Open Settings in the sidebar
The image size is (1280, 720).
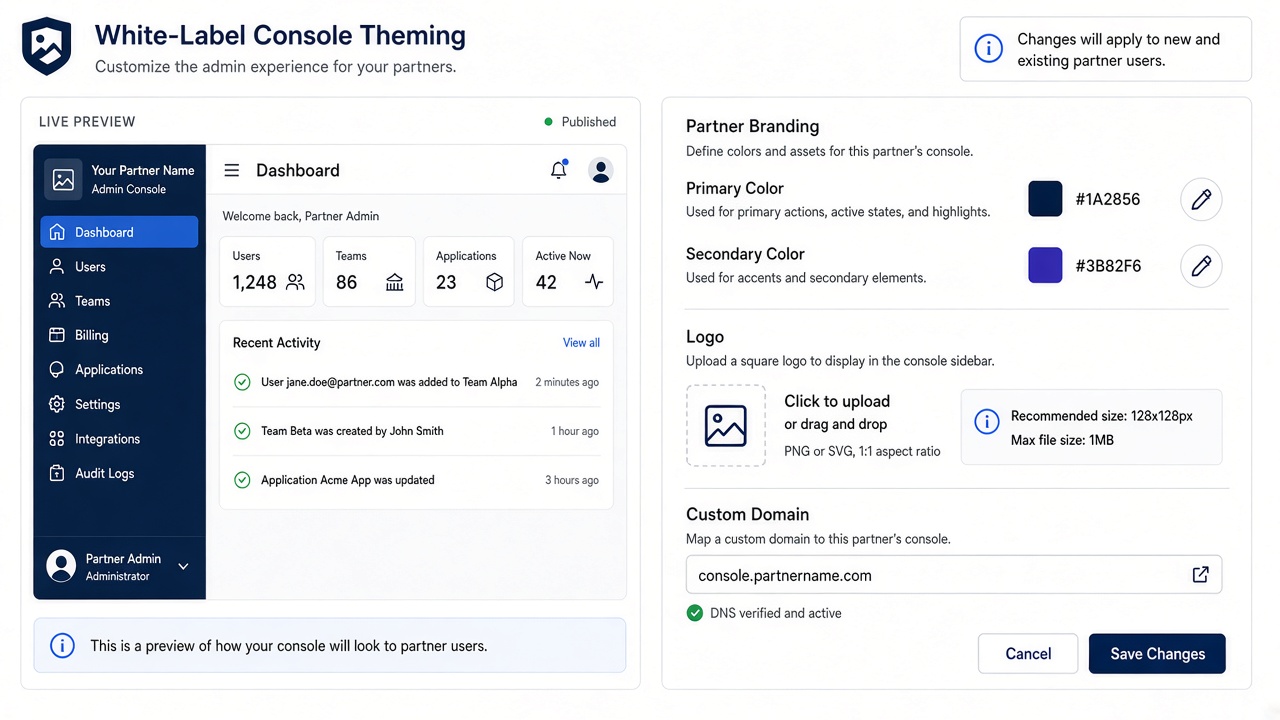pos(119,405)
